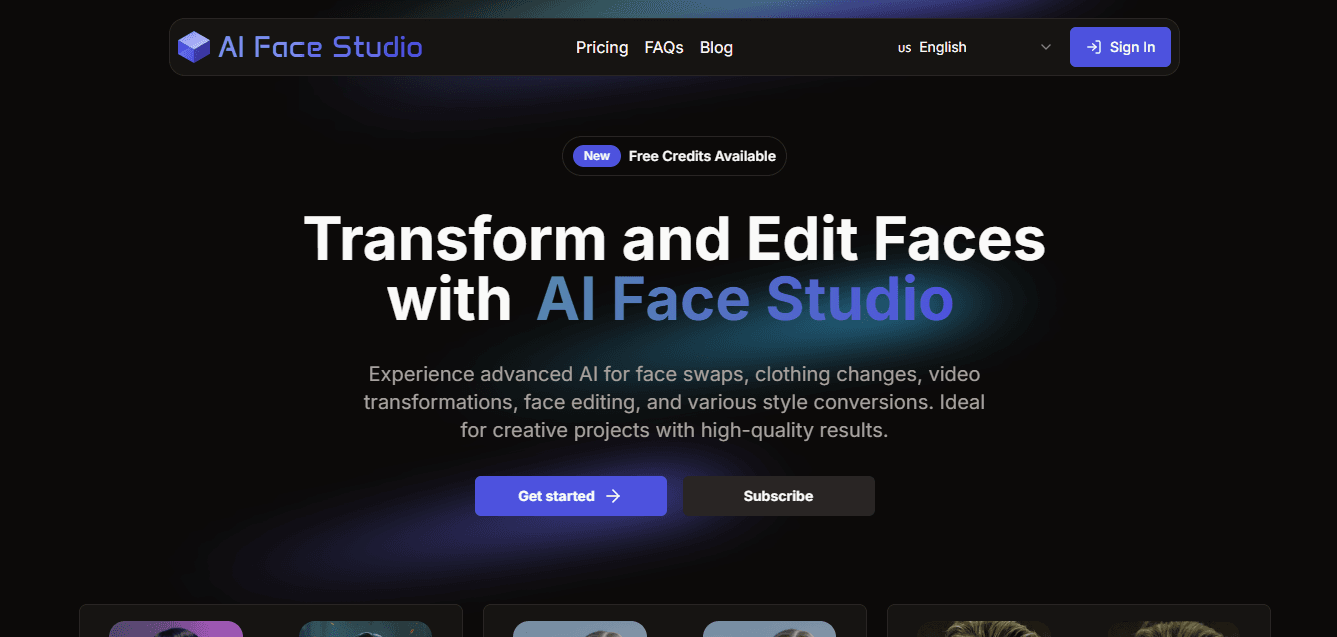Image resolution: width=1337 pixels, height=637 pixels.
Task: Click the AI Face Studio brand name
Action: click(x=320, y=47)
